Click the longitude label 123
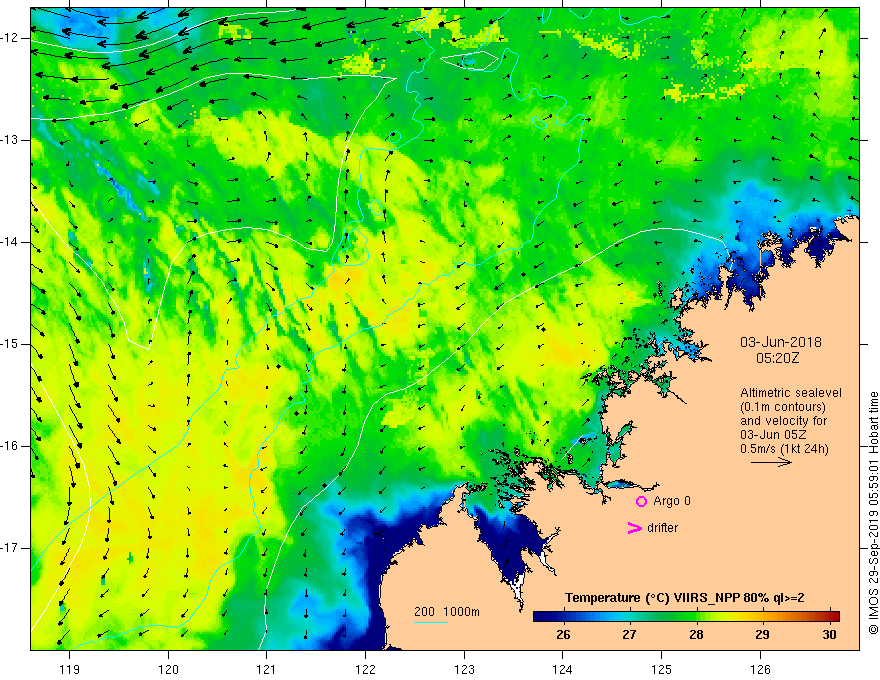This screenshot has height=680, width=880. pyautogui.click(x=464, y=669)
